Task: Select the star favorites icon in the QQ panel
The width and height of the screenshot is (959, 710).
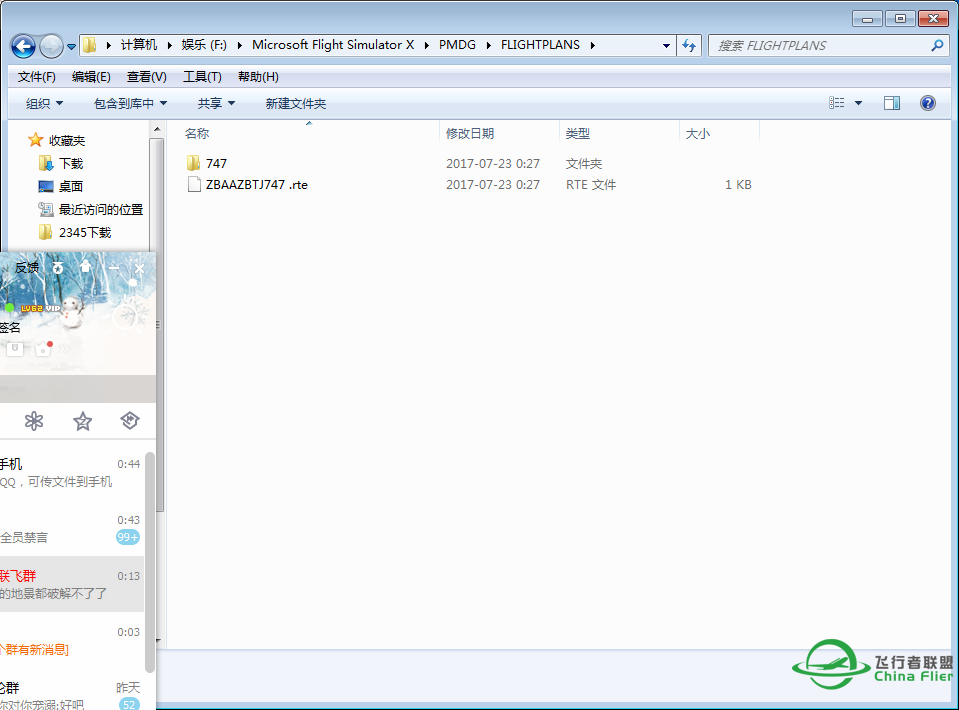Action: 82,421
